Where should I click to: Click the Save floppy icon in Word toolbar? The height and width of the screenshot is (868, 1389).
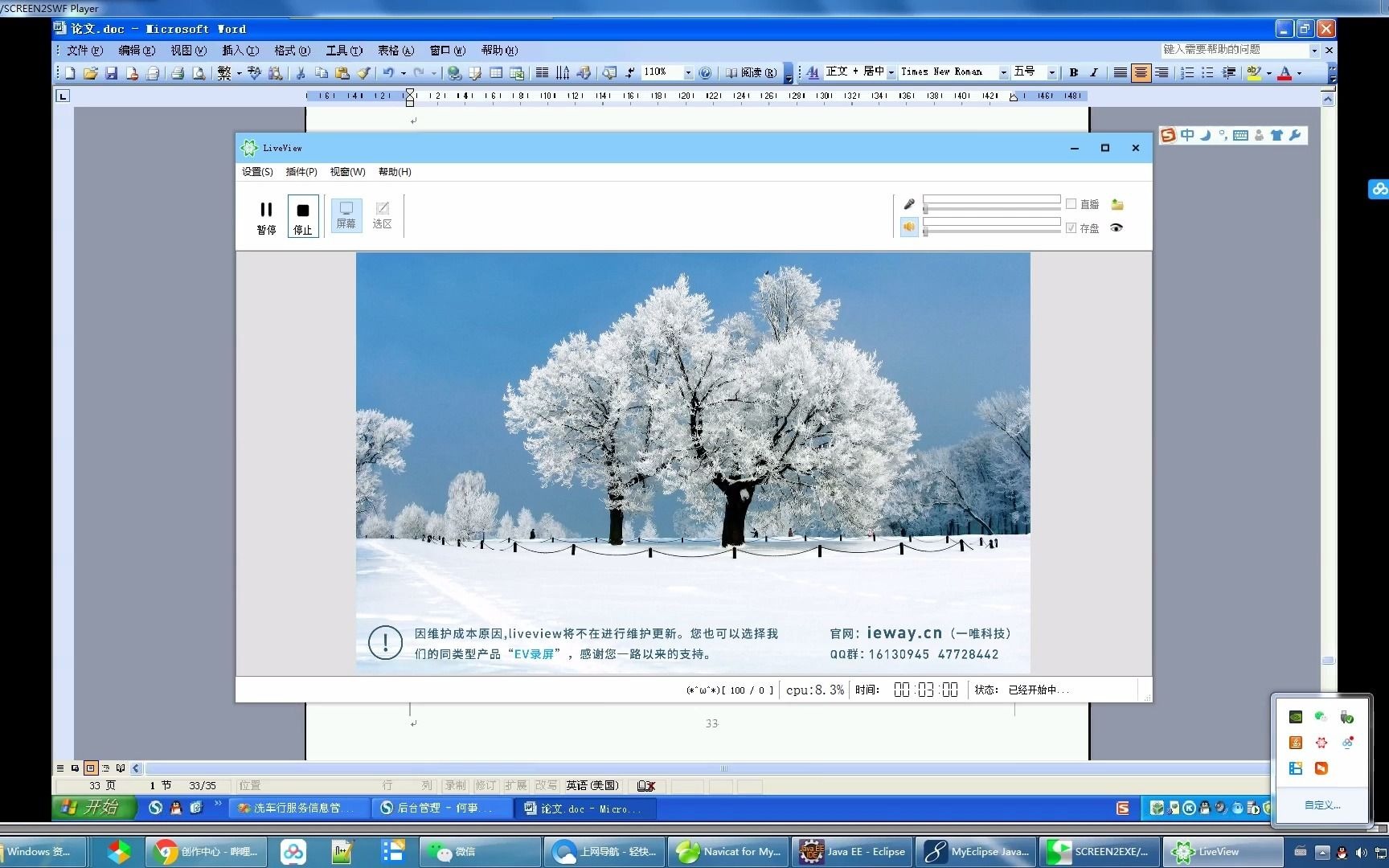click(112, 73)
